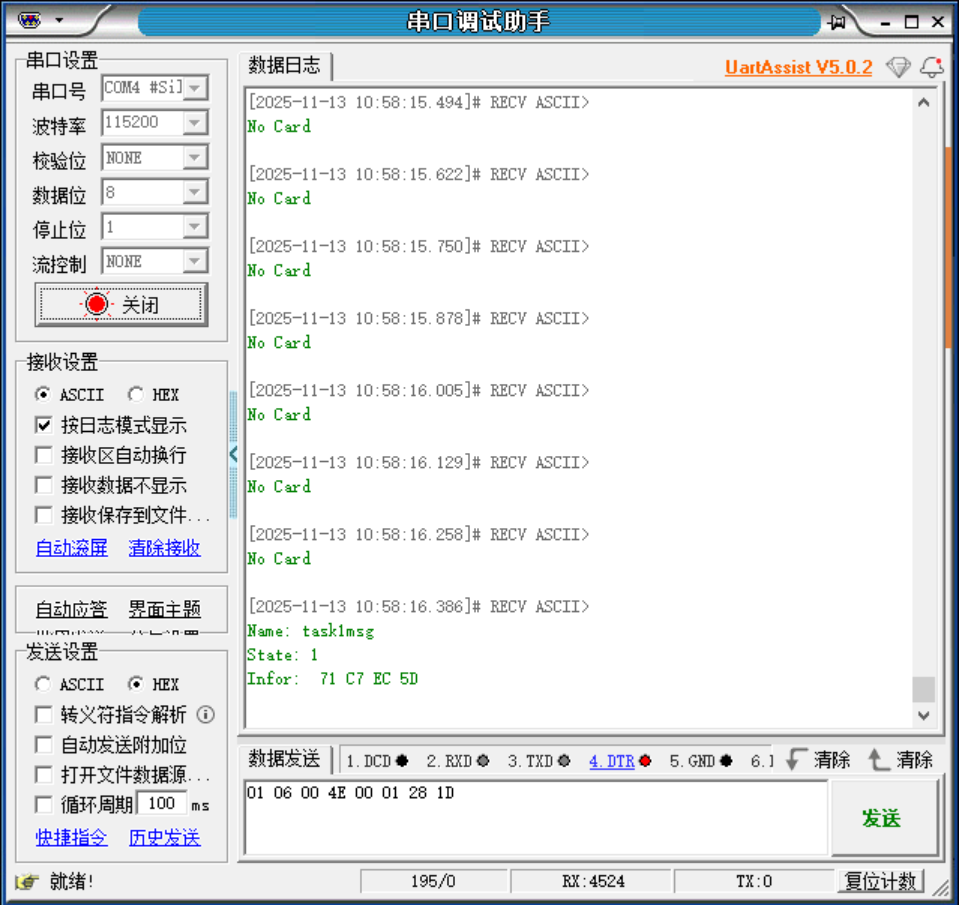Switch to the data log tab
959x905 pixels.
(x=284, y=65)
